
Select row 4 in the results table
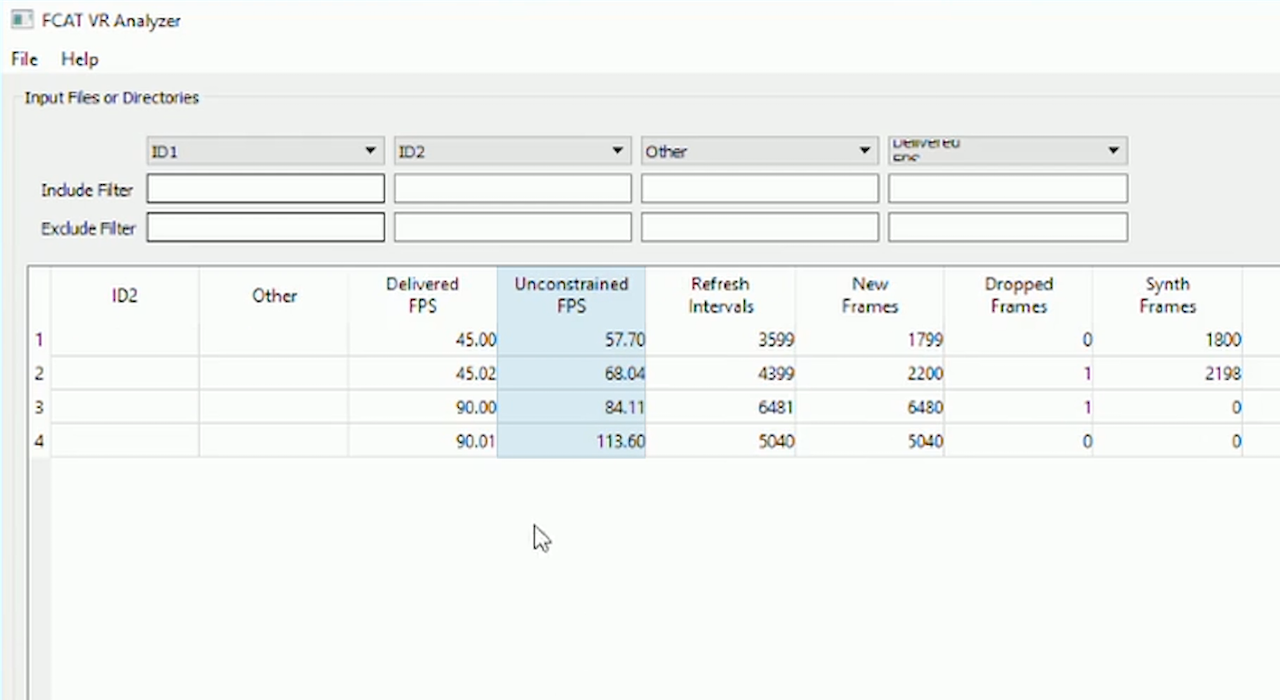click(x=39, y=441)
